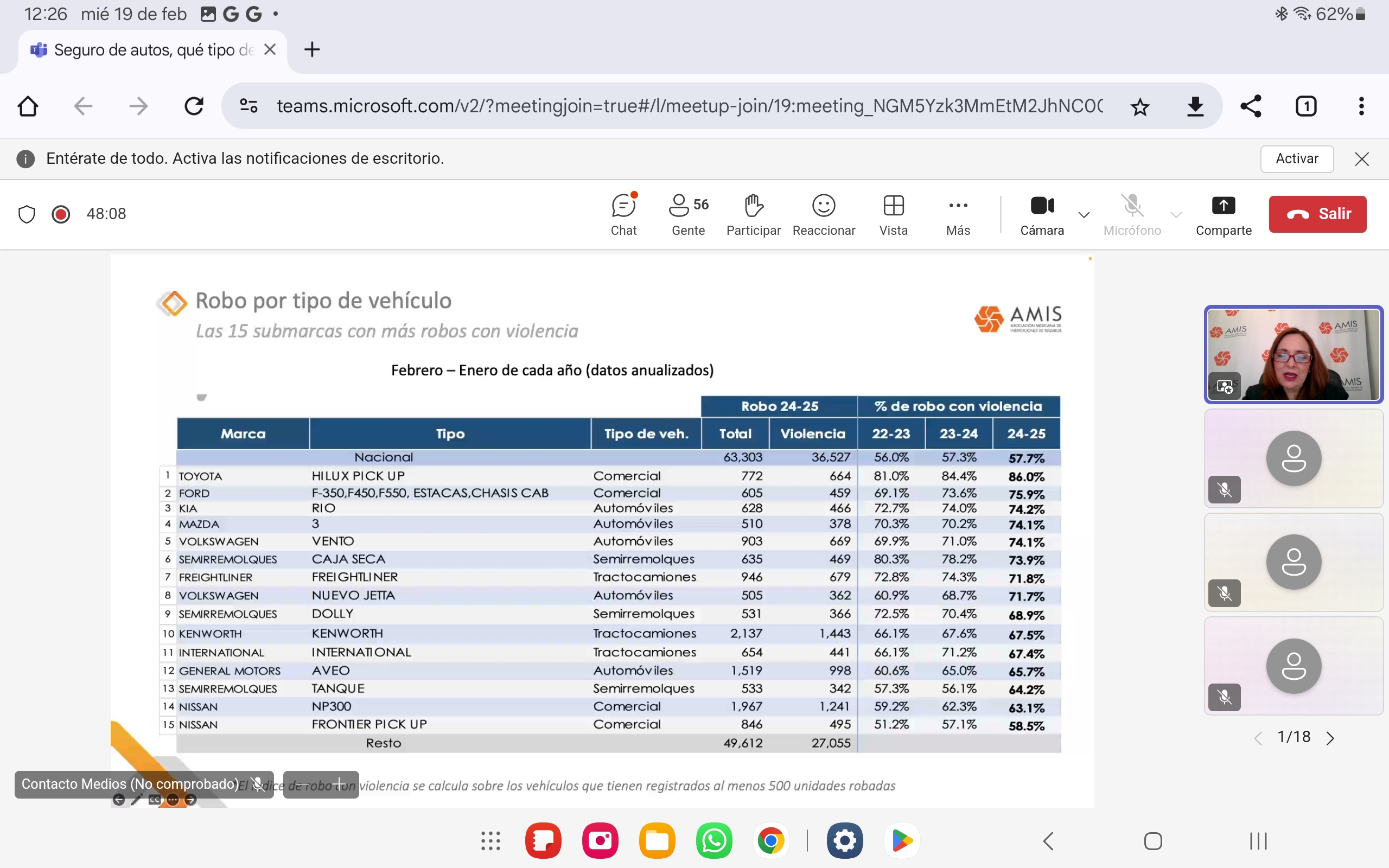Open the Android app drawer grid
The image size is (1389, 868).
click(490, 841)
